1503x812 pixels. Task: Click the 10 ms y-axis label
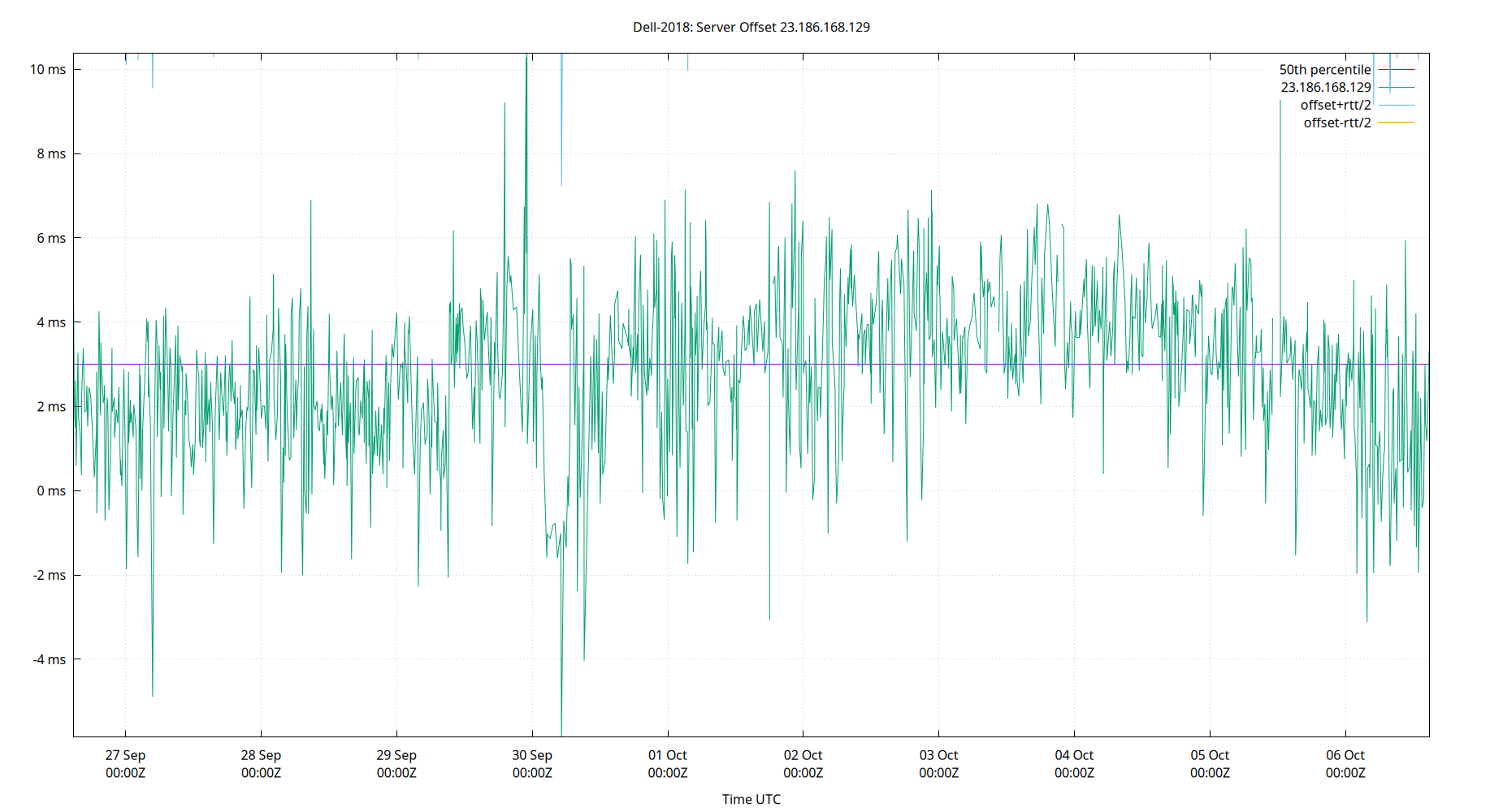(47, 70)
